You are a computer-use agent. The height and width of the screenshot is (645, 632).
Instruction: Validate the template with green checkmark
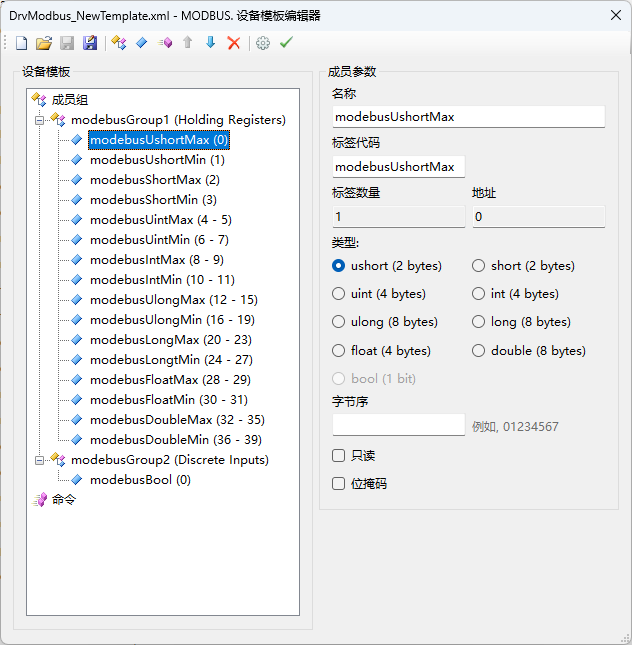(286, 42)
